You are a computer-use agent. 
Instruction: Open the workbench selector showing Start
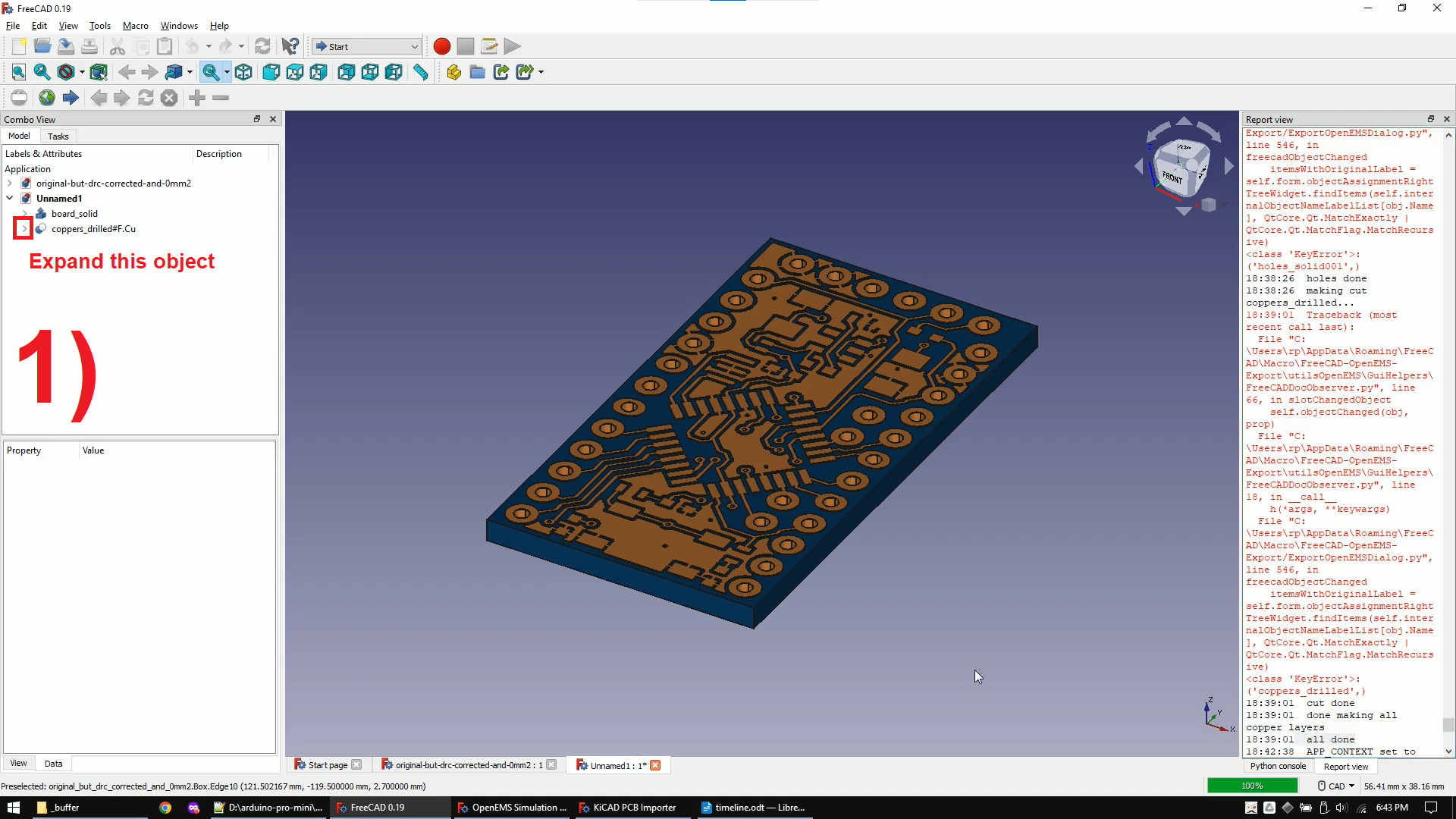[x=366, y=46]
